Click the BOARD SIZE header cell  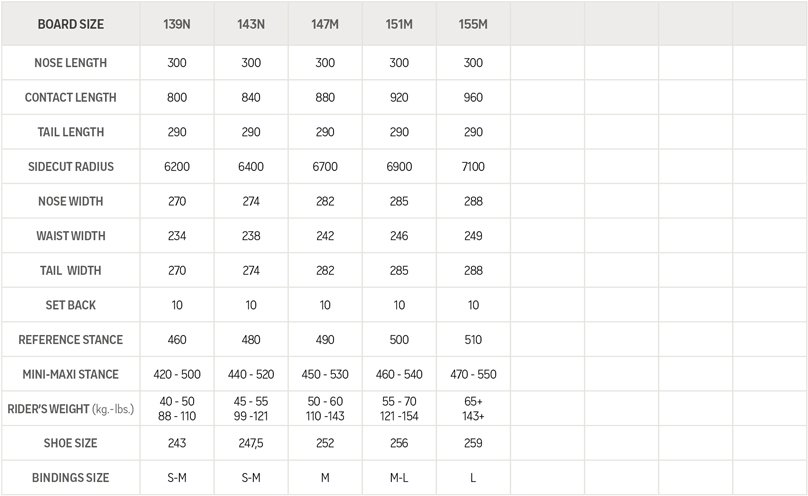coord(70,23)
